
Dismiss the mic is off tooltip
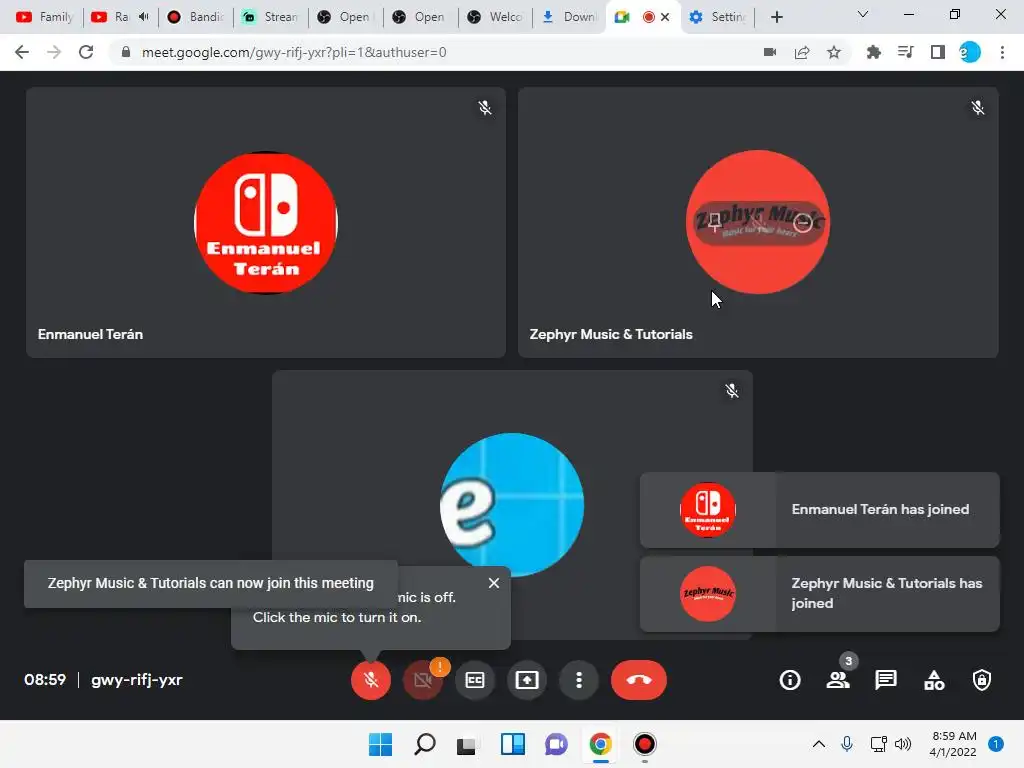click(494, 583)
